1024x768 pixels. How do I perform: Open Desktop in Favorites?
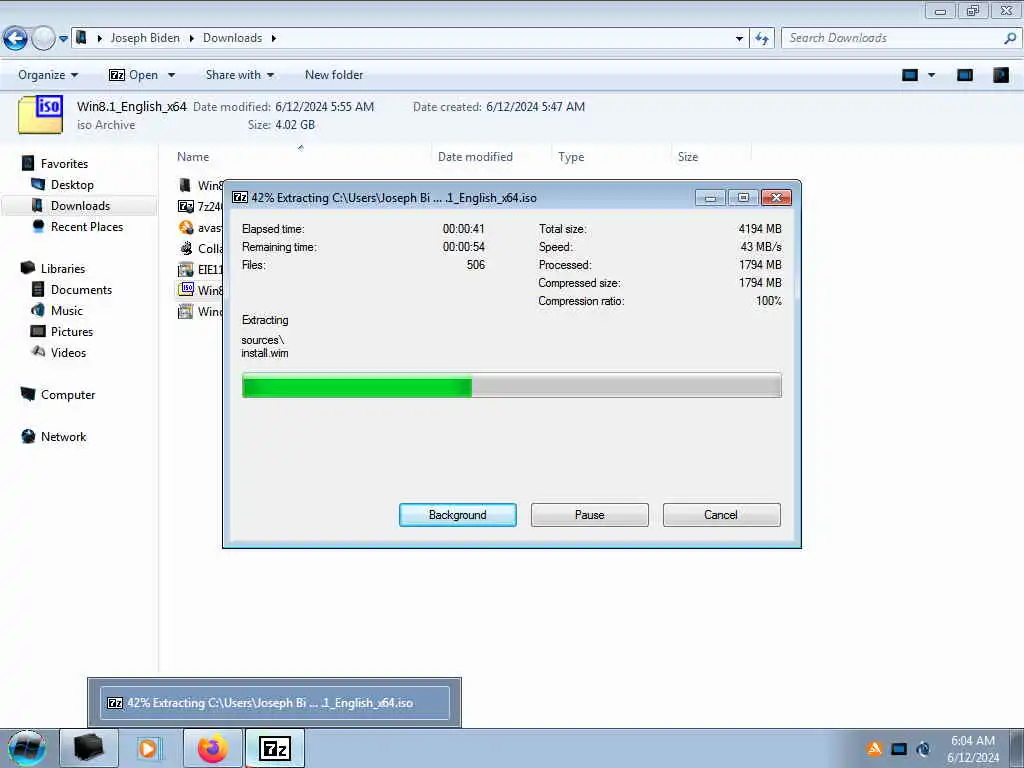click(x=72, y=185)
